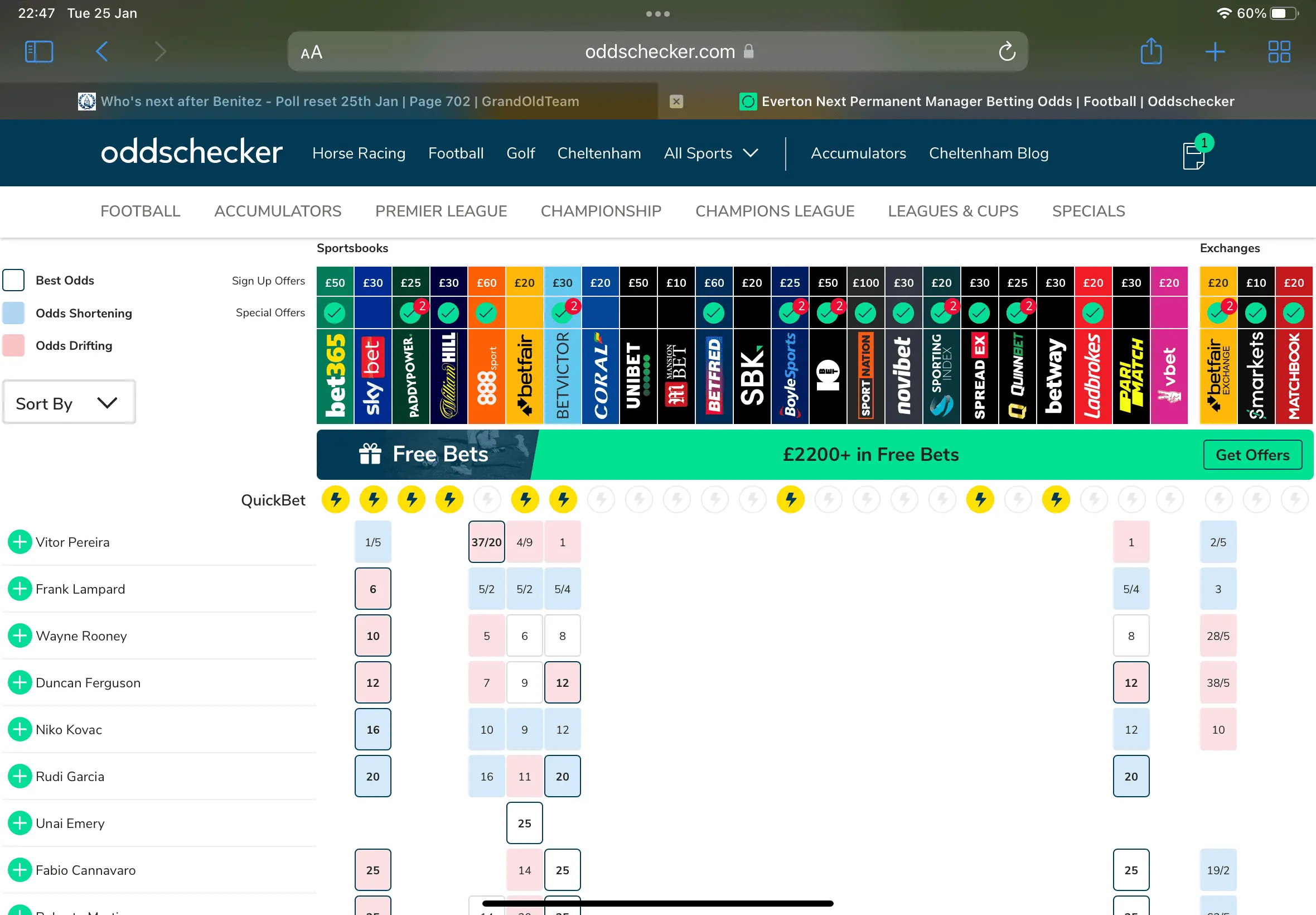
Task: Click the bet365 bookmaker logo
Action: tap(335, 376)
